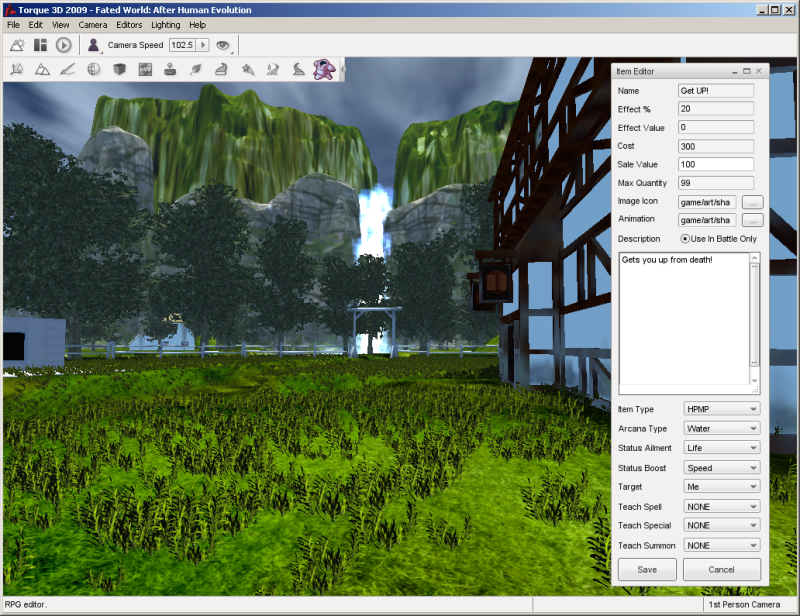
Task: Open the Editors menu
Action: tap(128, 24)
